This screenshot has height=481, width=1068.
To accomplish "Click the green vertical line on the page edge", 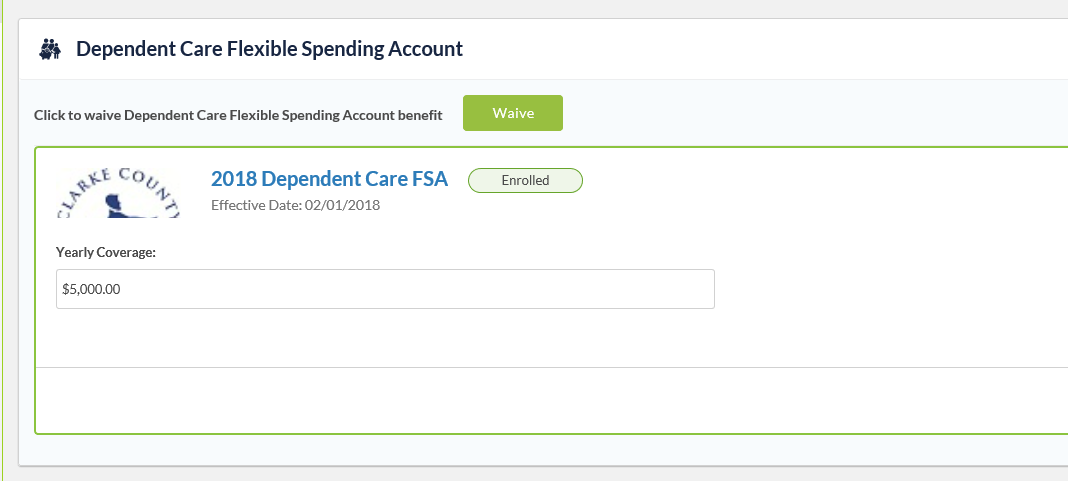I will [x=3, y=240].
